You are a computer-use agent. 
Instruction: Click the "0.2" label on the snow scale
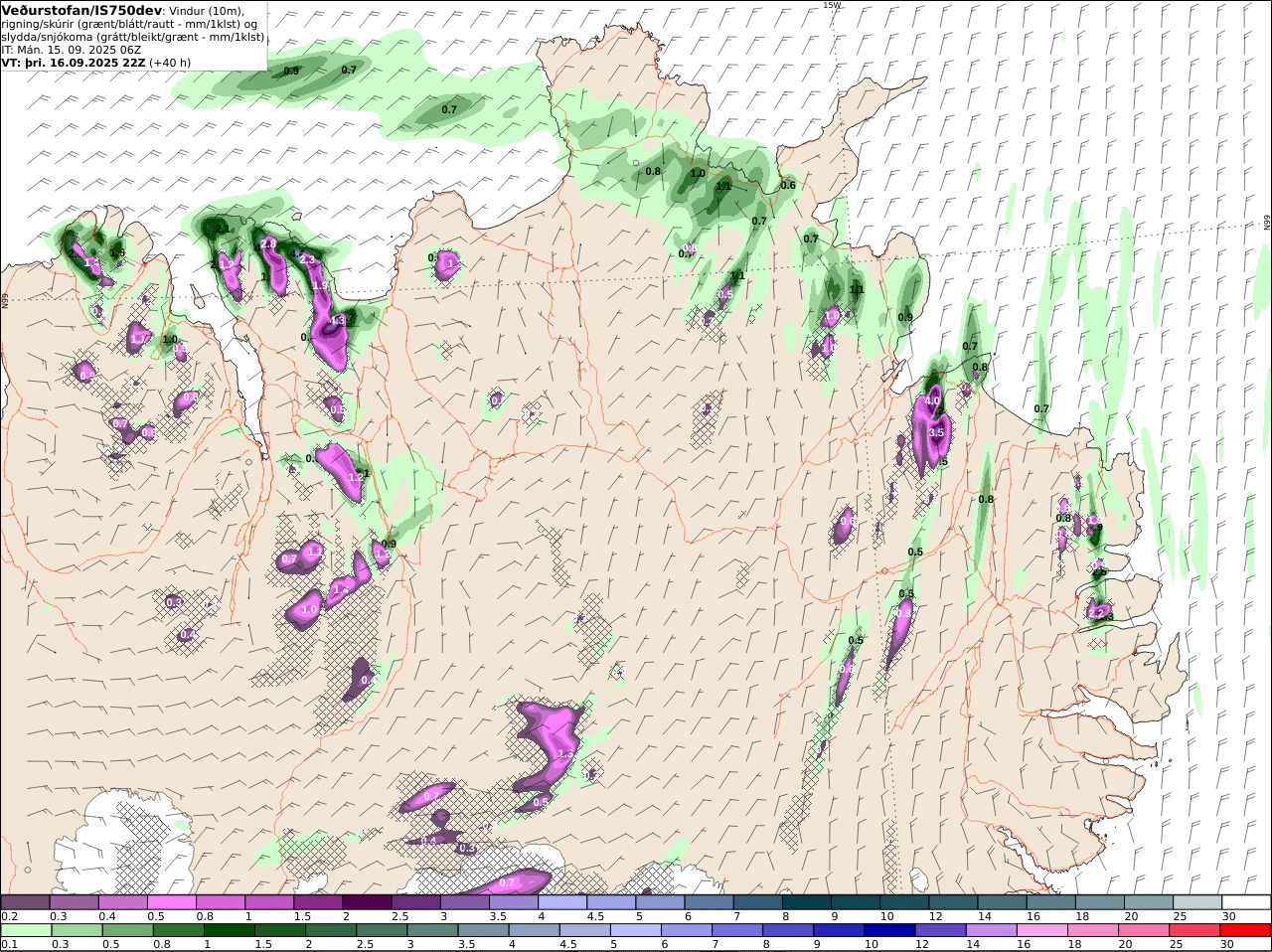[10, 916]
